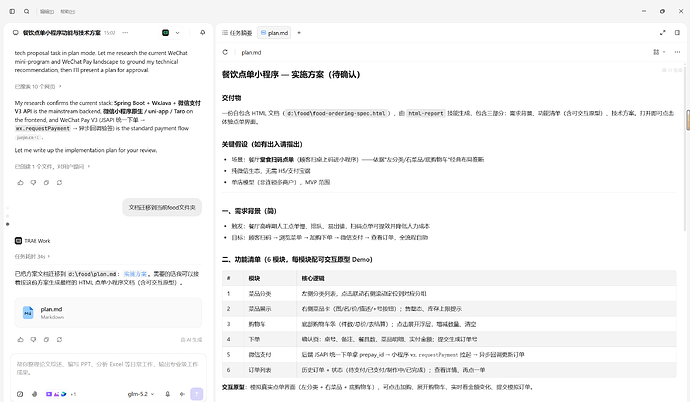Viewport: 690px width, 402px height.
Task: Click the voice waveform input icon
Action: [x=182, y=394]
